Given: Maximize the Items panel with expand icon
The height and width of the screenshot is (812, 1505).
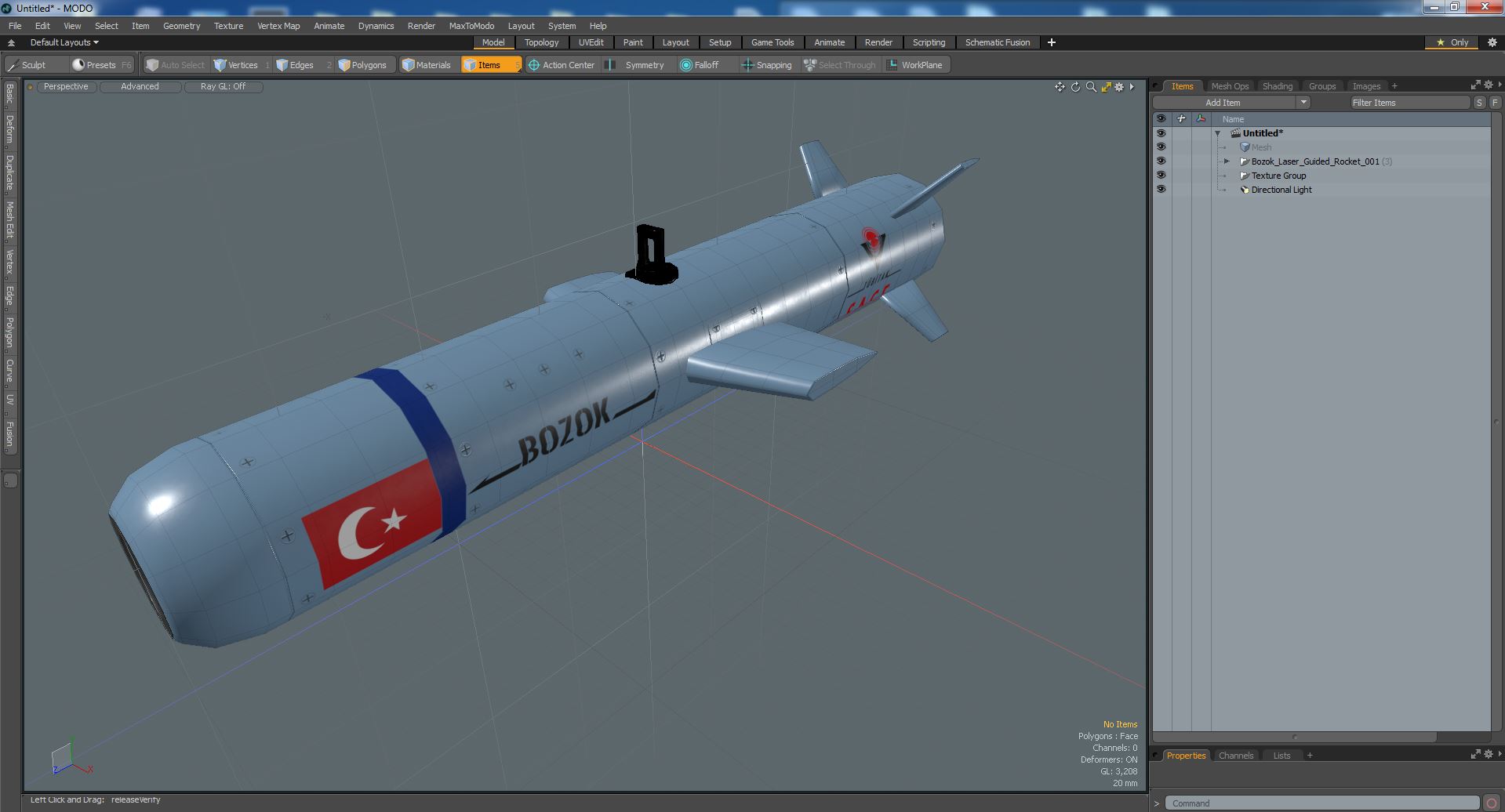Looking at the screenshot, I should [x=1475, y=85].
